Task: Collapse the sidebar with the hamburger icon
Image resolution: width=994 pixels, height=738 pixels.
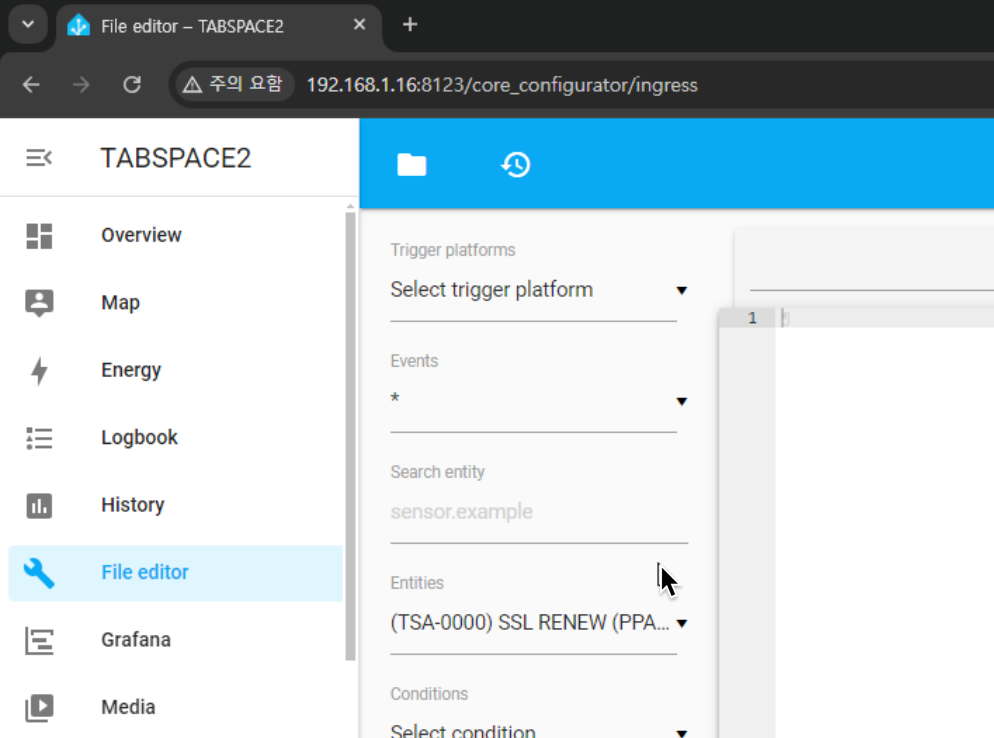Action: pos(39,158)
